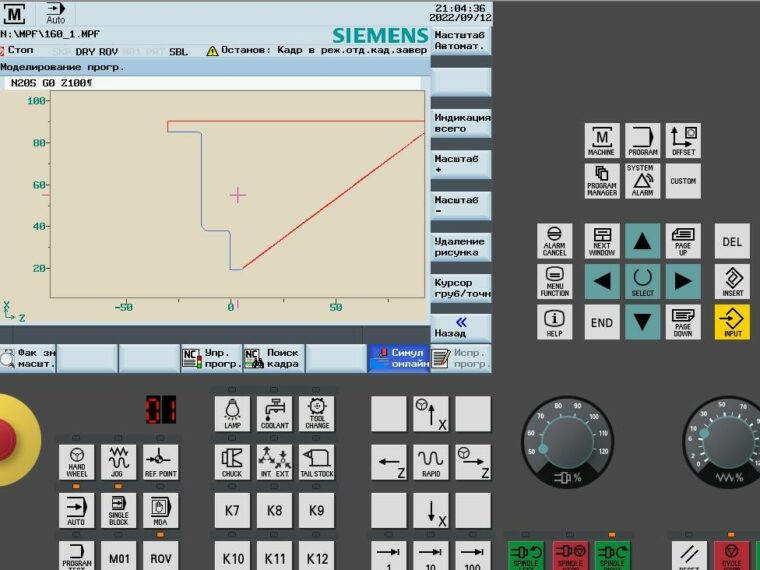Zoom out with the Масштаб - softkey
Image resolution: width=760 pixels, height=570 pixels.
(x=461, y=206)
